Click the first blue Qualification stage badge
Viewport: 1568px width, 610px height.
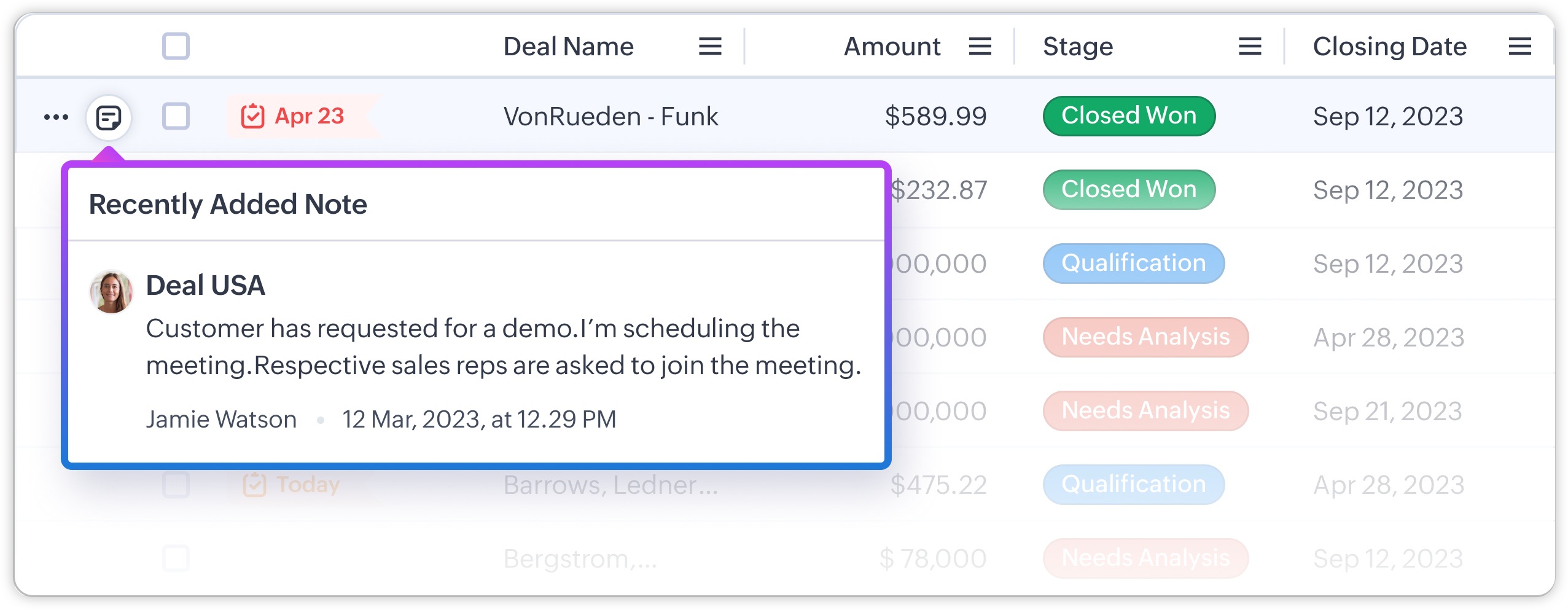point(1133,264)
